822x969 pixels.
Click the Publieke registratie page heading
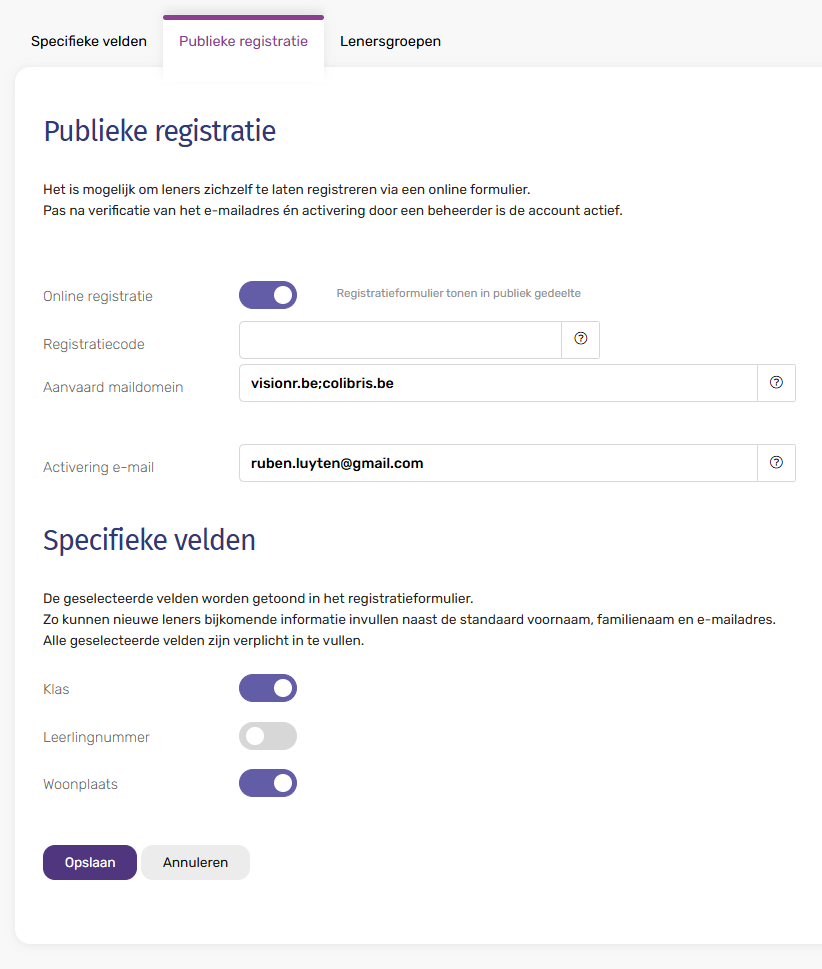pyautogui.click(x=160, y=131)
